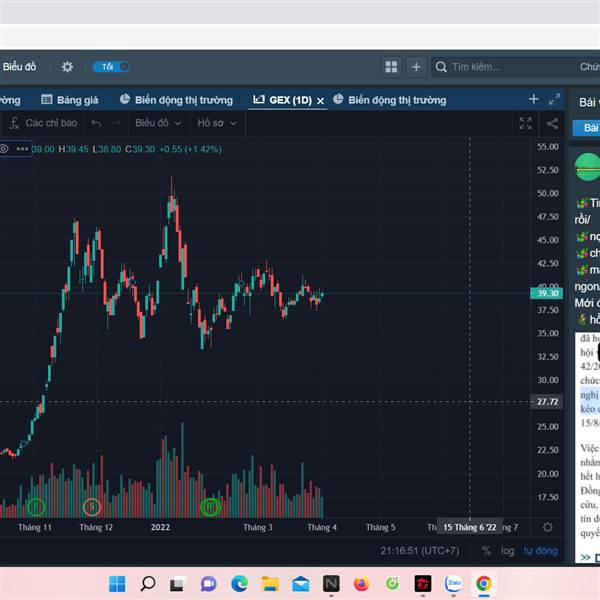Click the 21:16:51 (UTC+7) timezone label
Screen dimensions: 600x600
(419, 551)
